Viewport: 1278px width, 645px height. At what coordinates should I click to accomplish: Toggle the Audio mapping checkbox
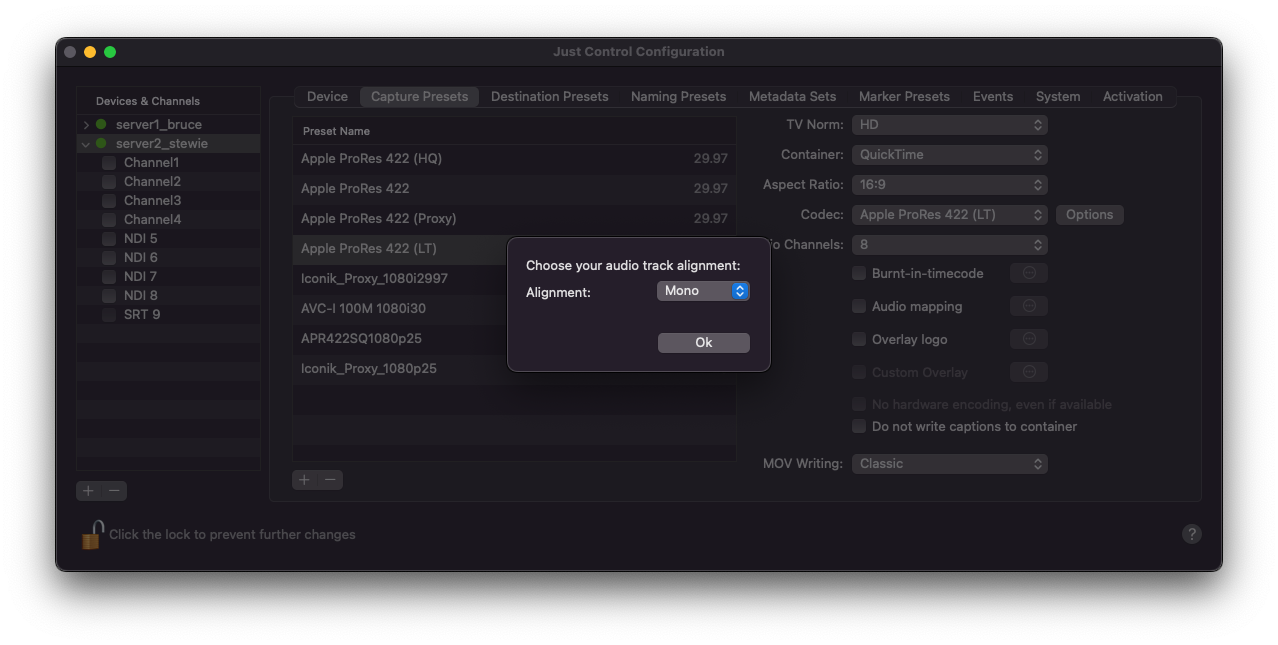(x=859, y=306)
